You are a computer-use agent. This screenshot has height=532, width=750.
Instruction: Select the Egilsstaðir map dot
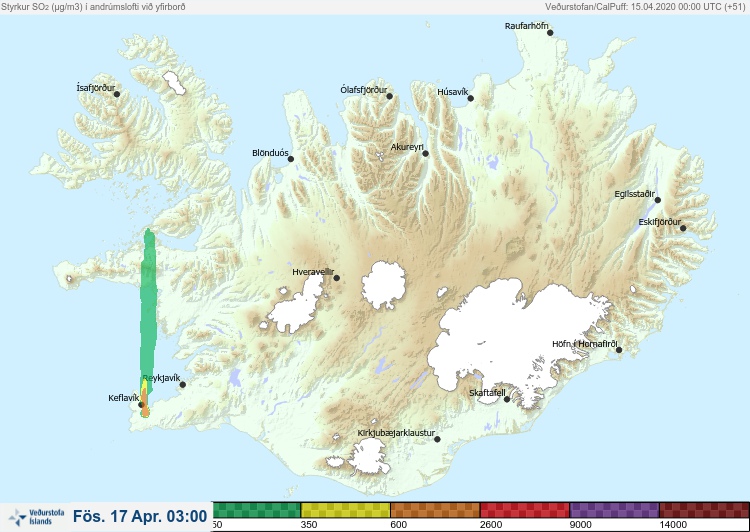point(657,200)
